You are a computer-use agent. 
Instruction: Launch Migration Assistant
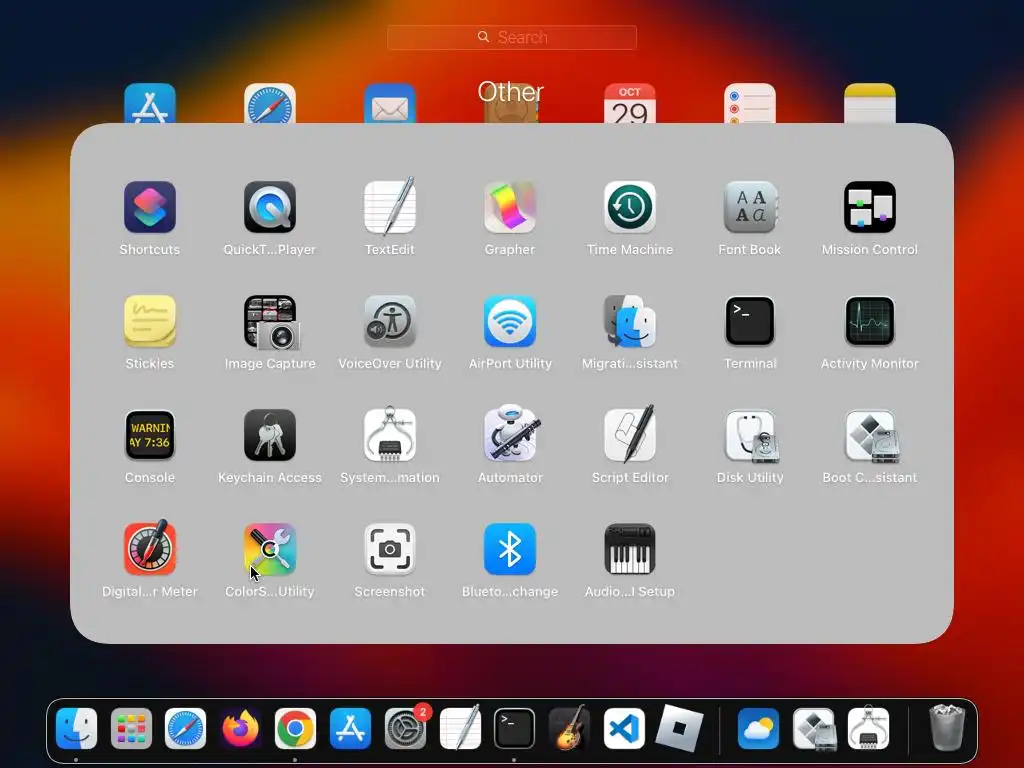(x=630, y=321)
